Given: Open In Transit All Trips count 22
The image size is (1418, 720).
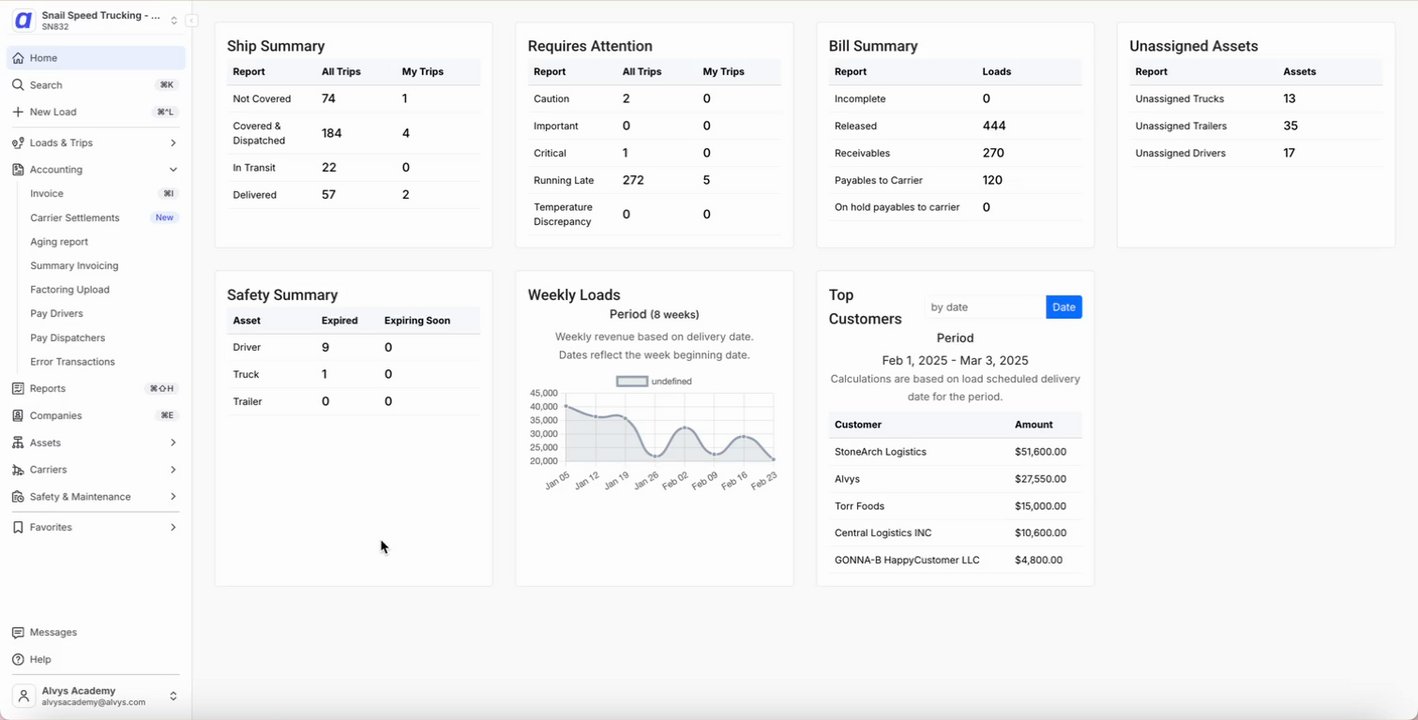Looking at the screenshot, I should pyautogui.click(x=329, y=167).
